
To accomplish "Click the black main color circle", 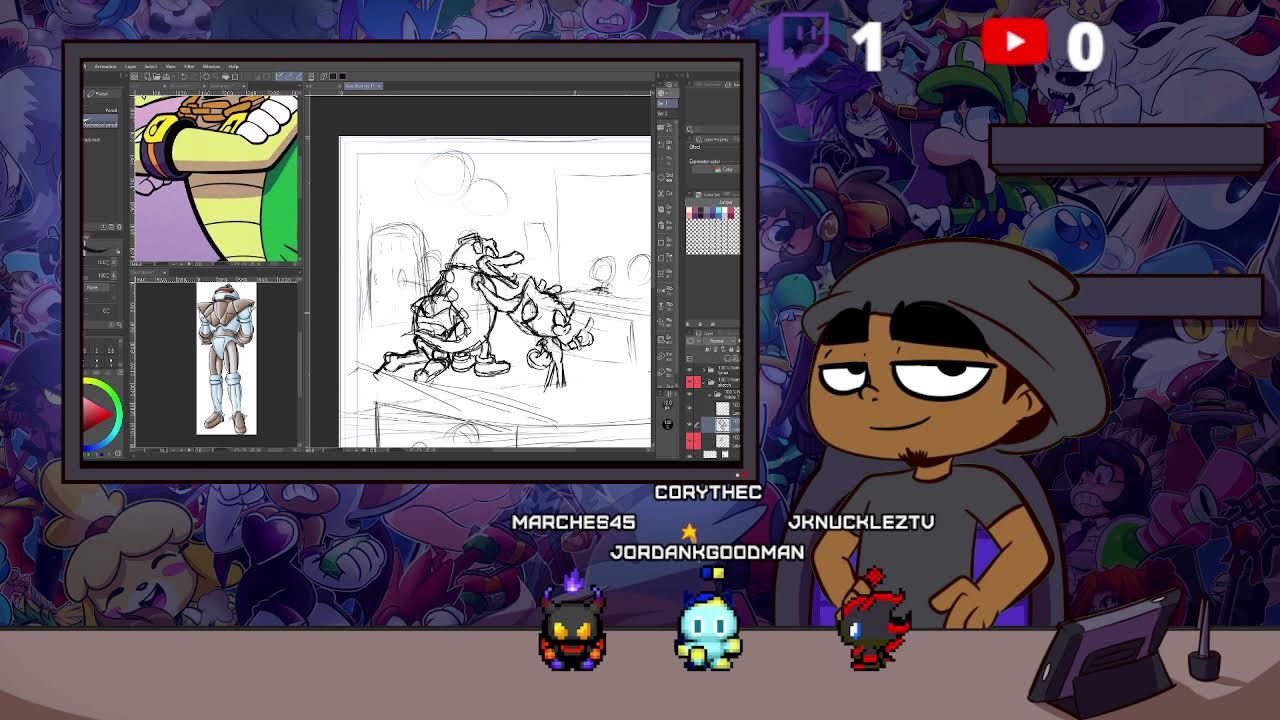I will pos(667,424).
